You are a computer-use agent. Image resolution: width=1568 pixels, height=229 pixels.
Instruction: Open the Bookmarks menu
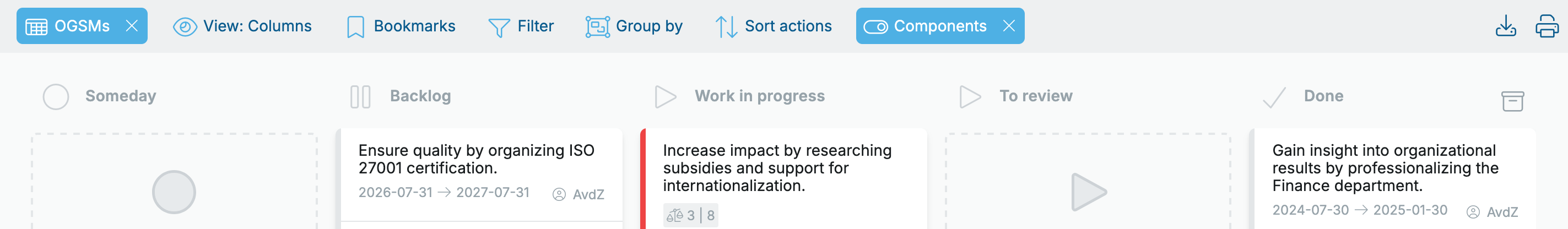[414, 26]
